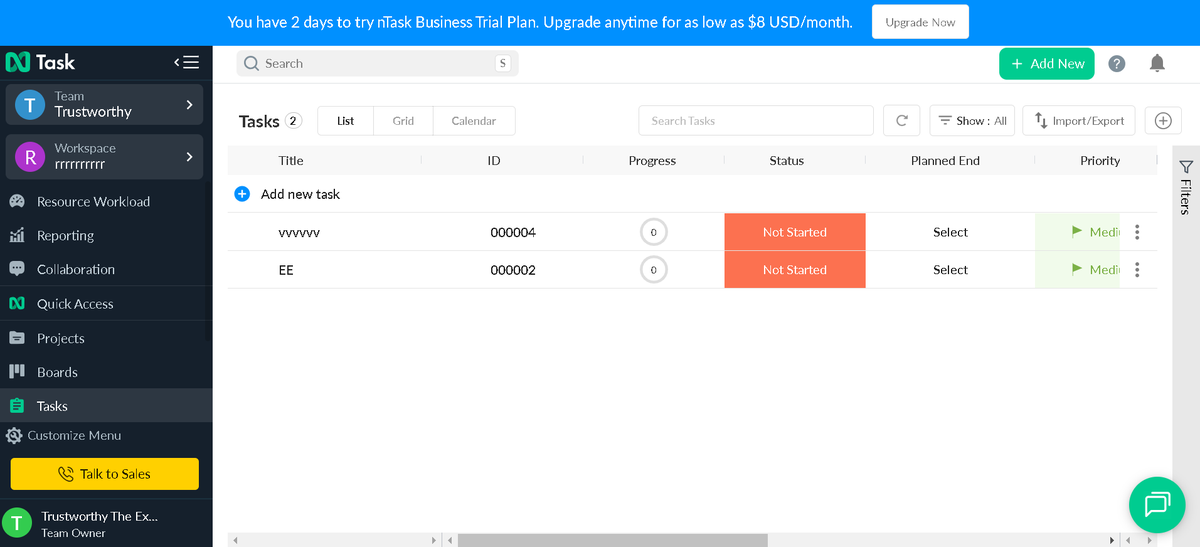Select planned end date for vvvvvv

pyautogui.click(x=950, y=232)
